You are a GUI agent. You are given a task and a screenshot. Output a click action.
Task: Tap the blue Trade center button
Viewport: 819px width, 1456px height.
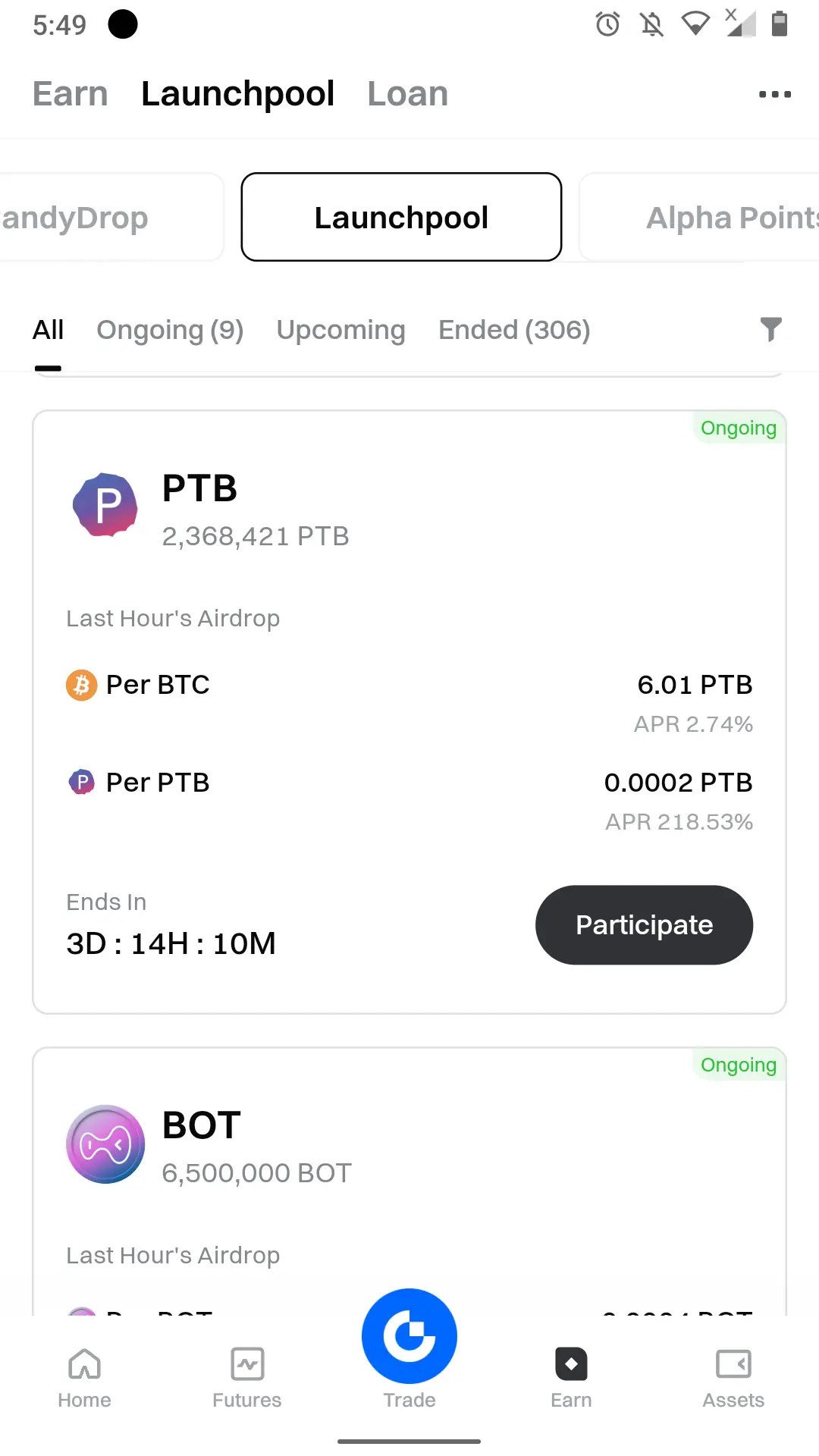point(409,1336)
